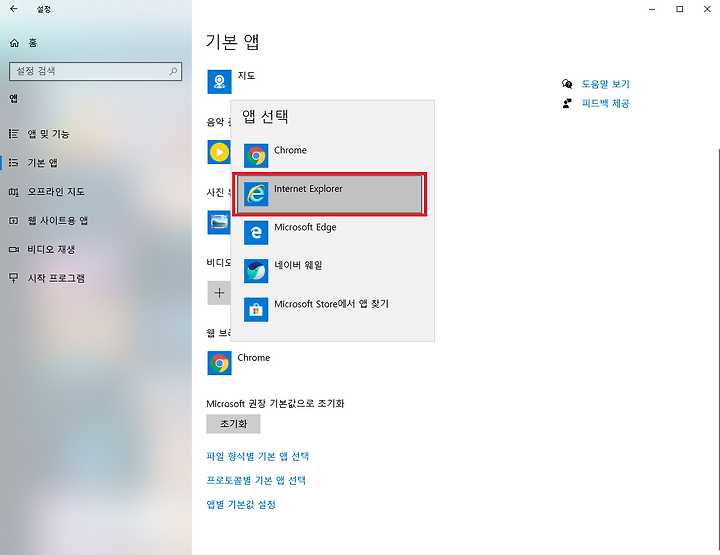Maximize the Settings window
The height and width of the screenshot is (555, 720).
click(x=680, y=9)
